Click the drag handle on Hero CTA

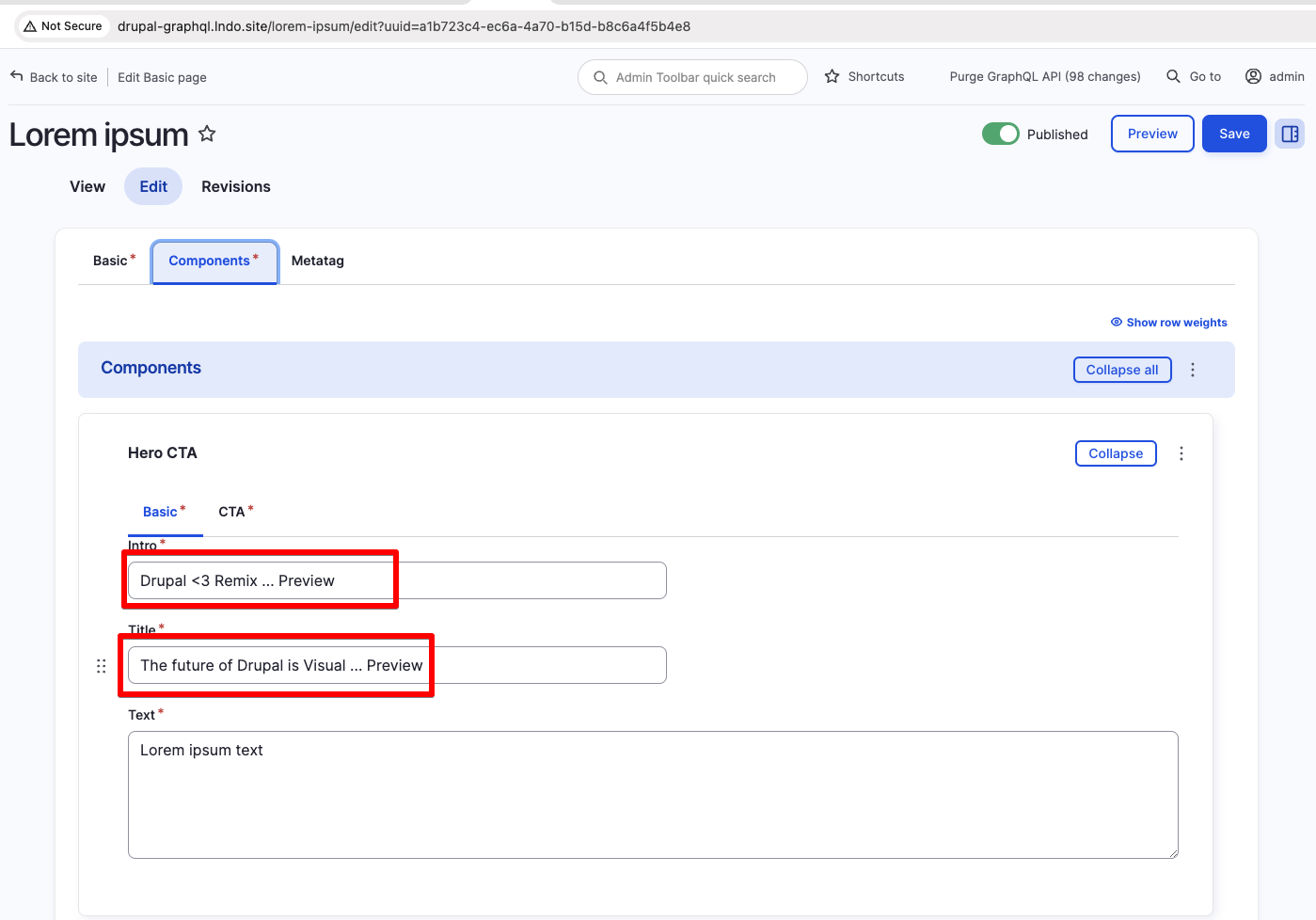[x=101, y=665]
